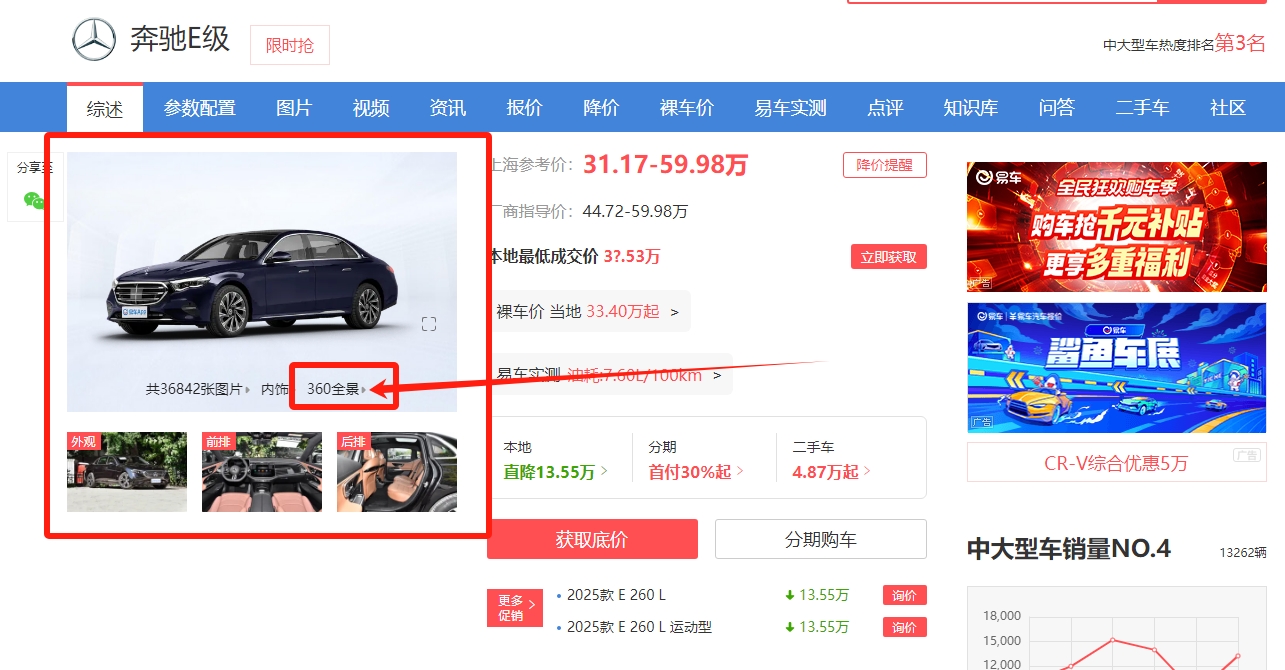Screen dimensions: 1285x670
Task: Click the 获取底价 button
Action: (592, 540)
